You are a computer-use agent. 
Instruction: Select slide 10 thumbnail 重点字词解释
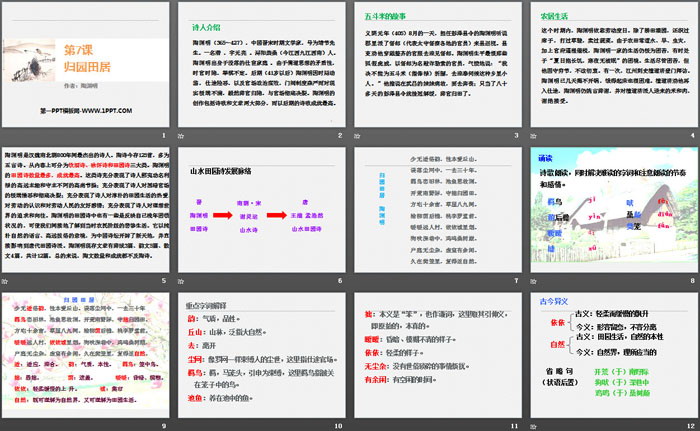(x=262, y=355)
